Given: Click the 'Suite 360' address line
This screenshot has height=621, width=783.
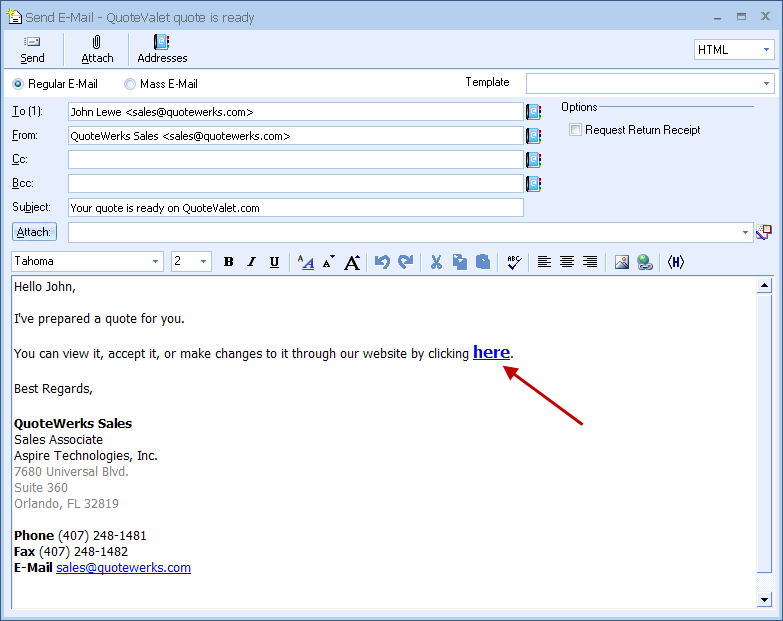Looking at the screenshot, I should click(41, 488).
